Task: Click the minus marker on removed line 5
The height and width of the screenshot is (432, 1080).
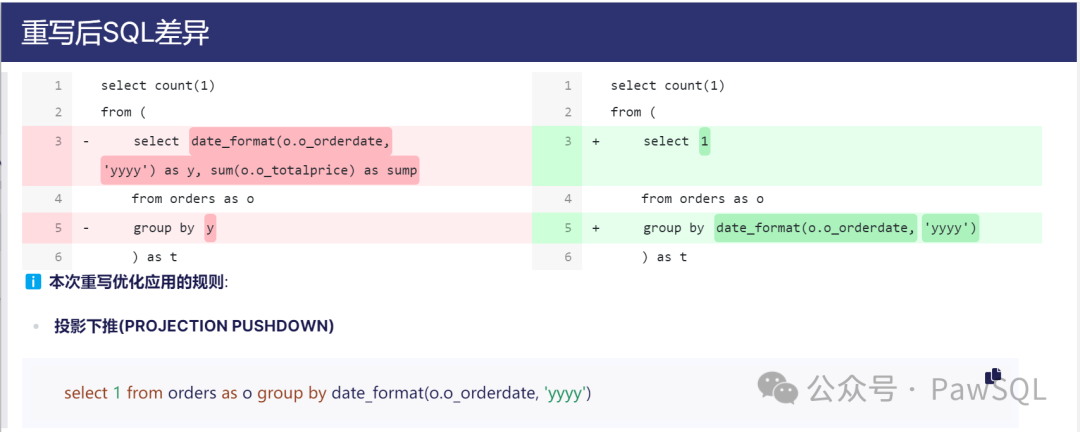Action: click(x=86, y=228)
